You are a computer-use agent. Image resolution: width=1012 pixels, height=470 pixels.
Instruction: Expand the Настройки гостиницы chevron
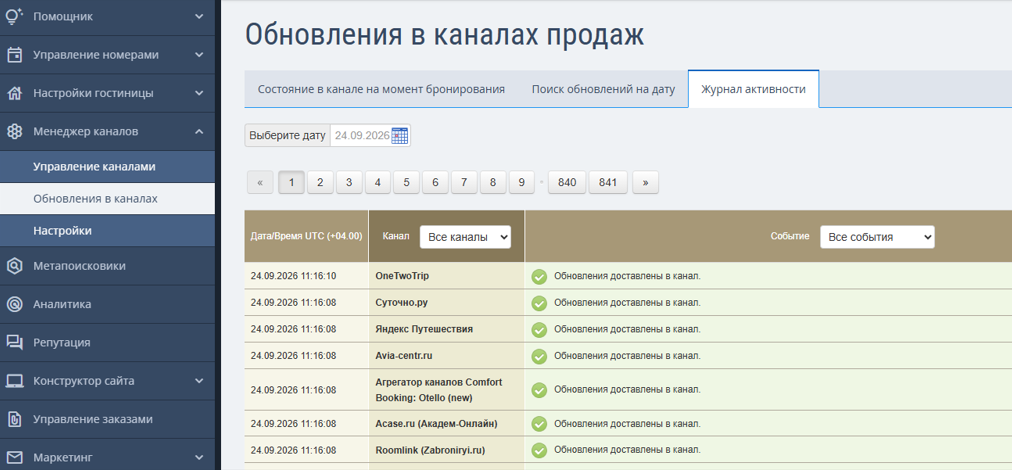199,93
